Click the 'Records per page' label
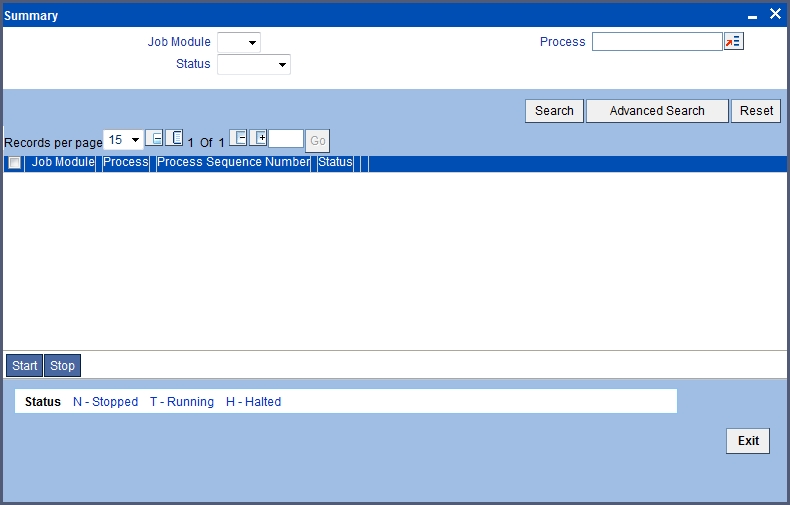Image resolution: width=790 pixels, height=505 pixels. [53, 143]
